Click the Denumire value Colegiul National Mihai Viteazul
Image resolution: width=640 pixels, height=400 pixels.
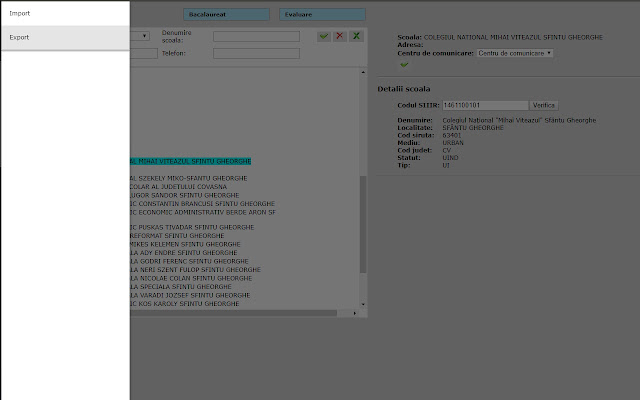[519, 120]
